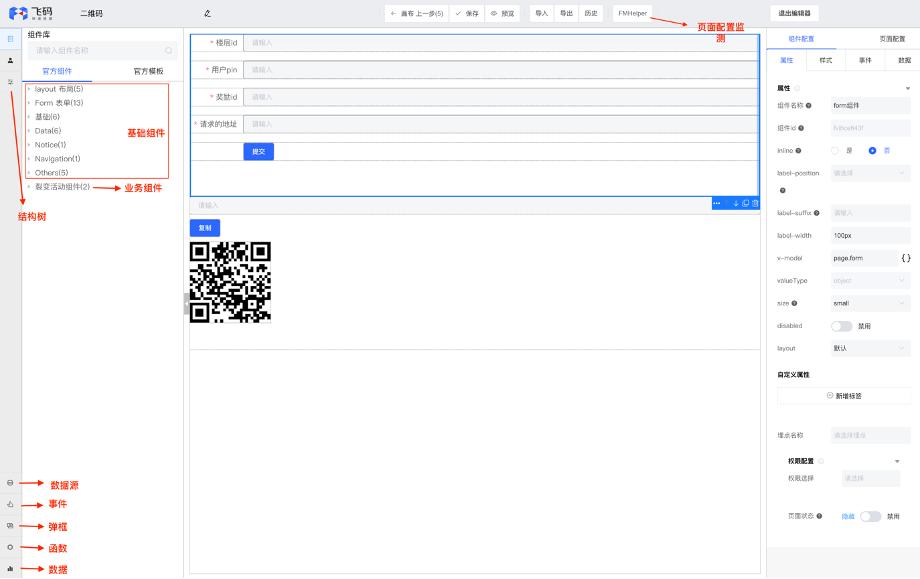Open the 事件 (events) sidebar icon
This screenshot has height=579, width=920.
(10, 505)
